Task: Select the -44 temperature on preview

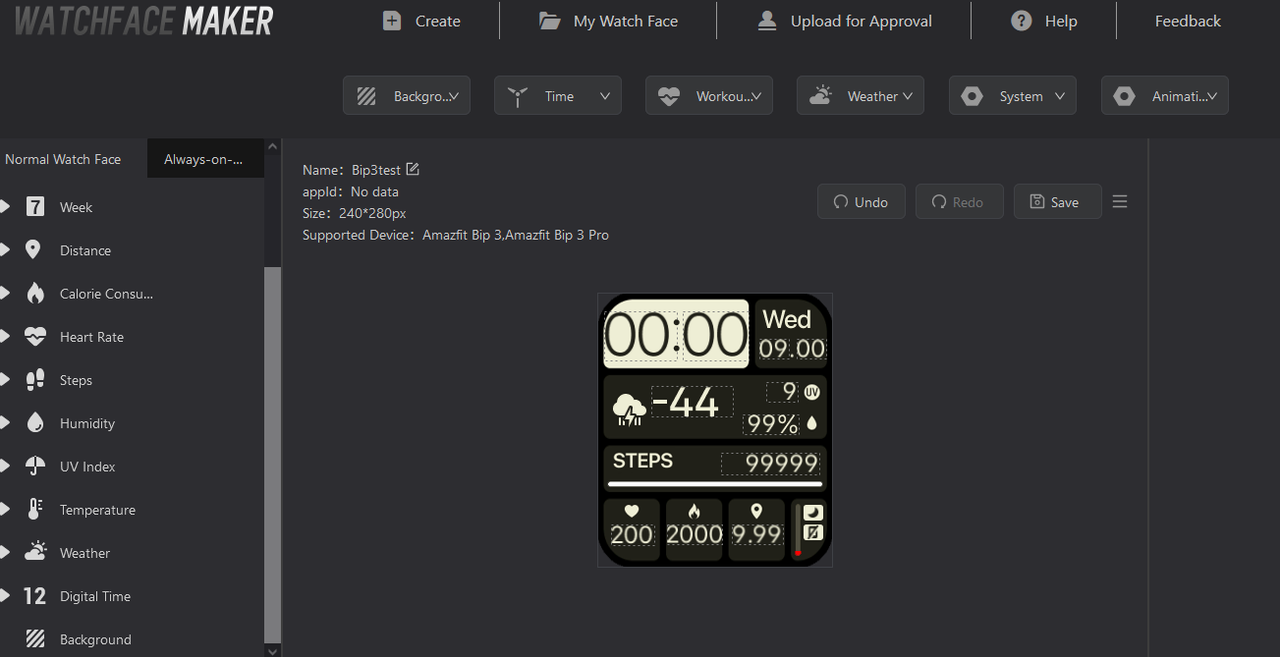Action: (x=692, y=402)
